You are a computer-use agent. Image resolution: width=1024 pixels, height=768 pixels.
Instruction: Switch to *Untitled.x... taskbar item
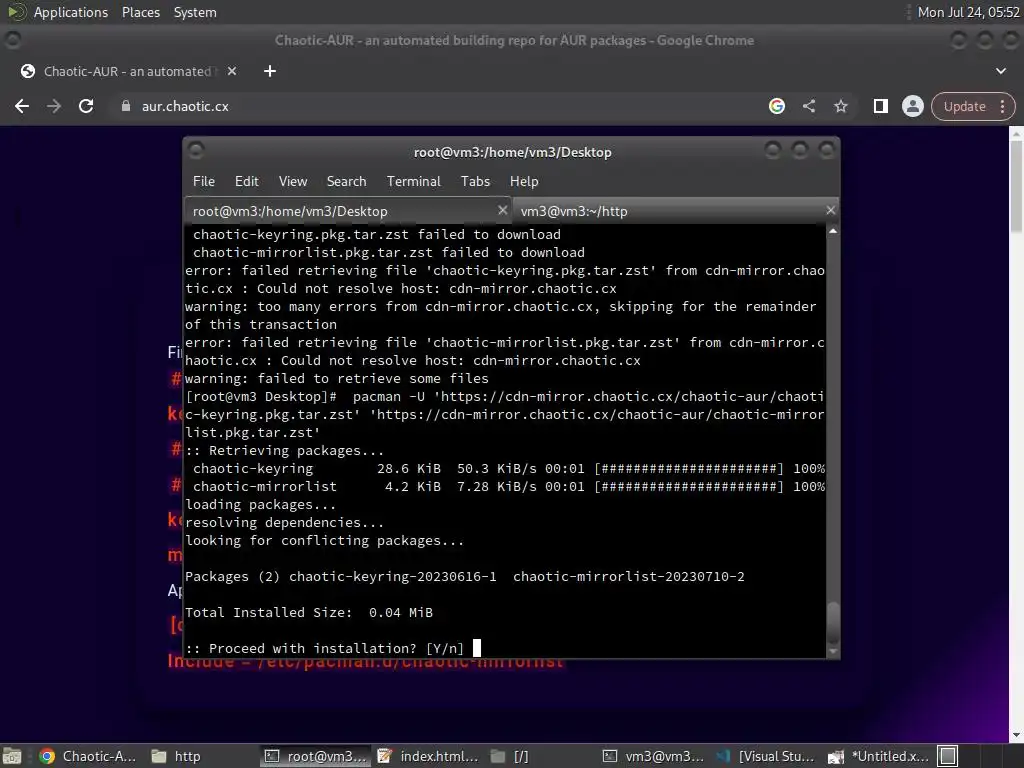pyautogui.click(x=878, y=756)
